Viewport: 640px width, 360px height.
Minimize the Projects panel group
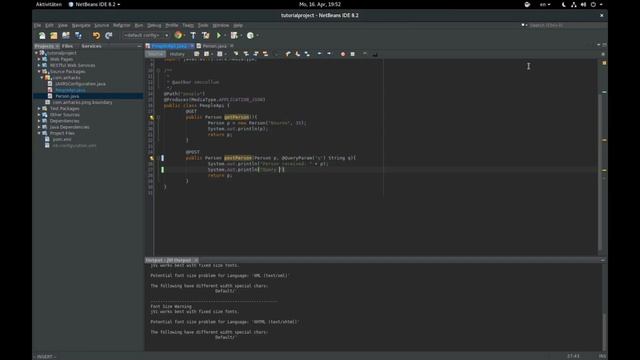[x=140, y=46]
